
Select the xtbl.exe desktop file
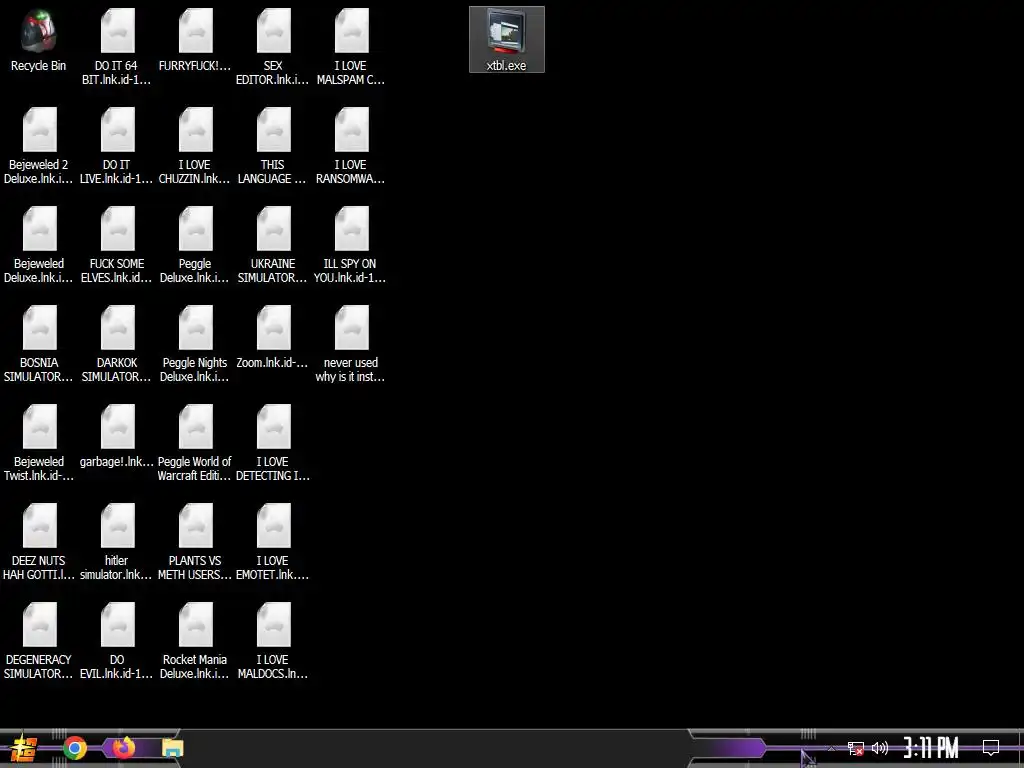coord(507,40)
